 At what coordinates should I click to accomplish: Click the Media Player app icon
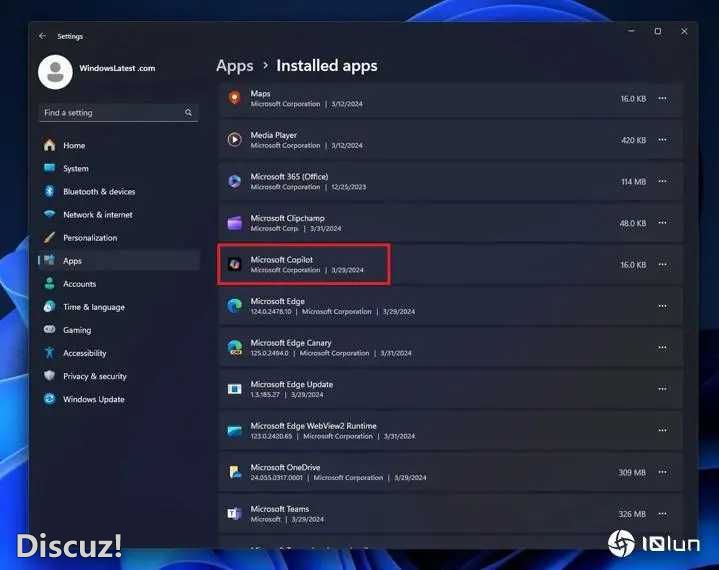click(234, 139)
